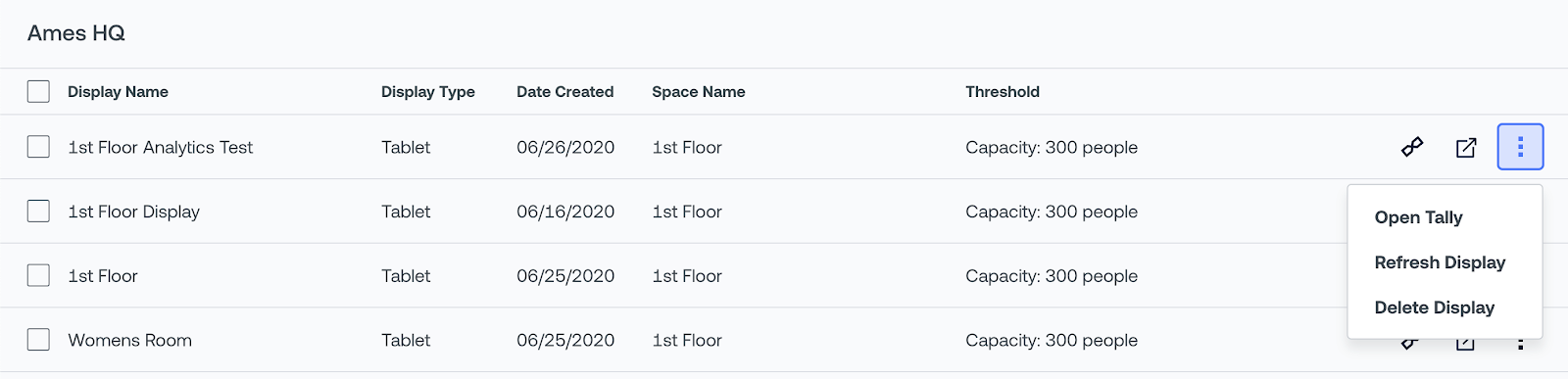Click the Threshold column header
Screen dimensions: 1568x379
(1002, 92)
